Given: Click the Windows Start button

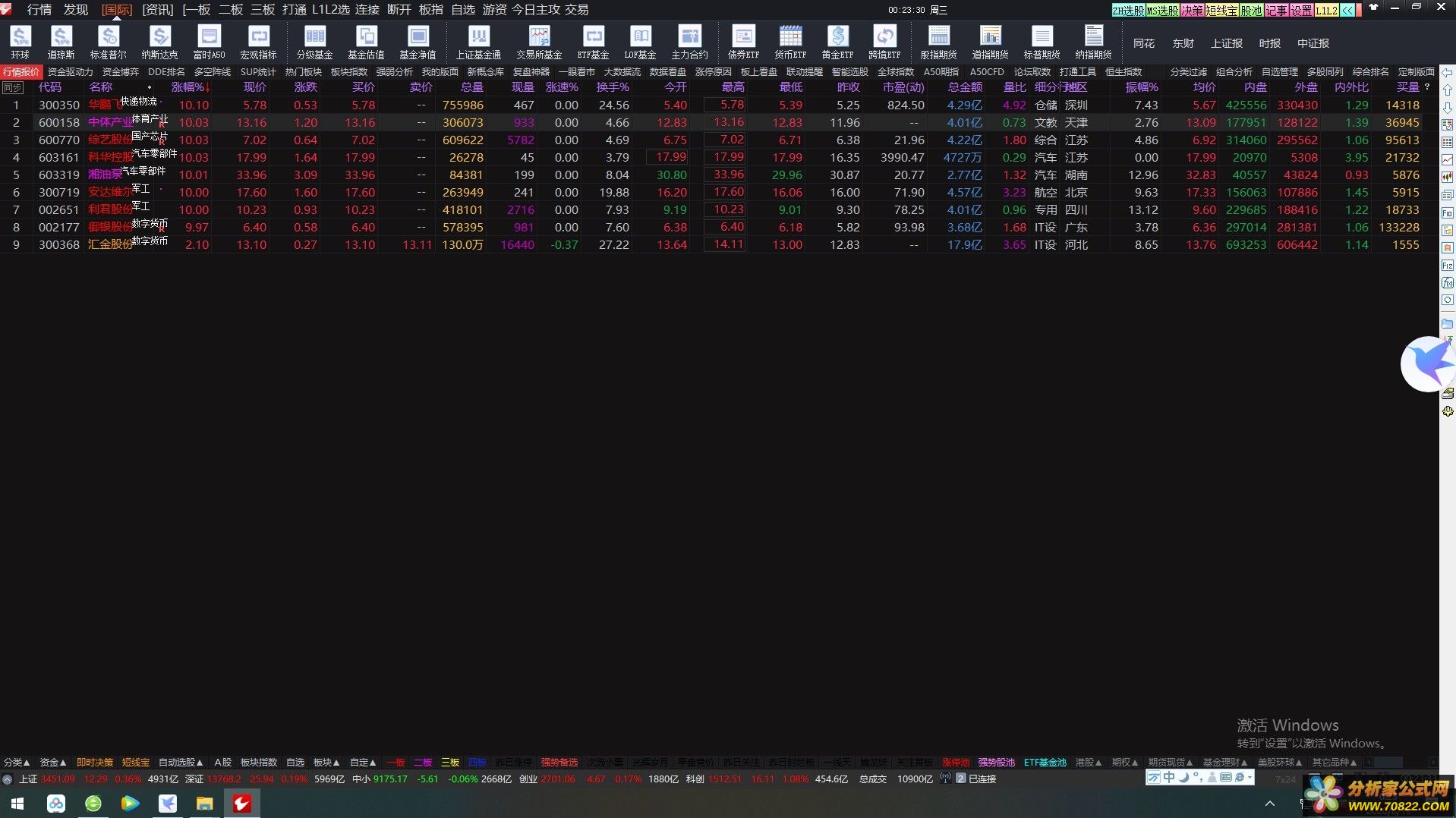Looking at the screenshot, I should 17,803.
